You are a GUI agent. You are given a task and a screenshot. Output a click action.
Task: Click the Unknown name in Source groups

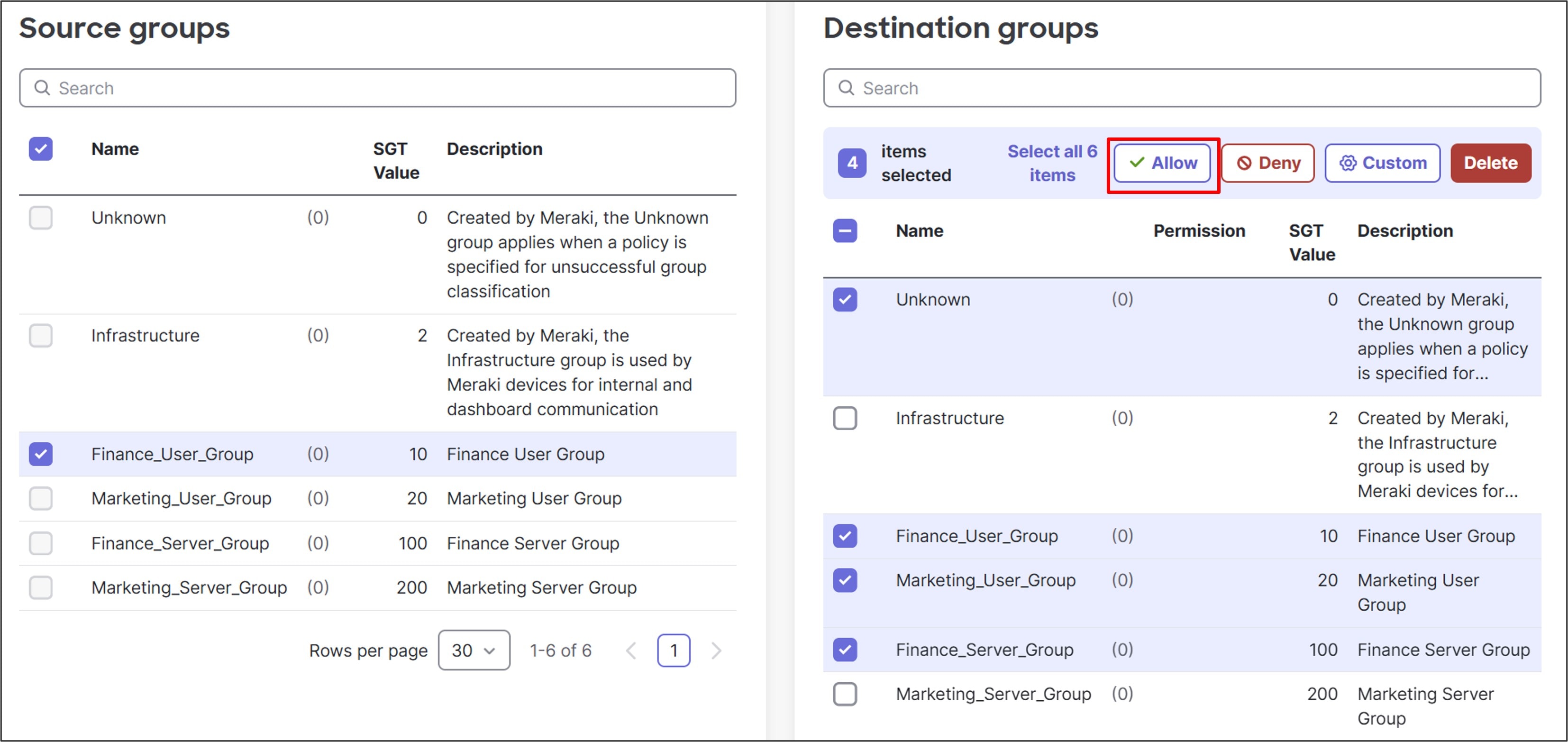[x=128, y=218]
